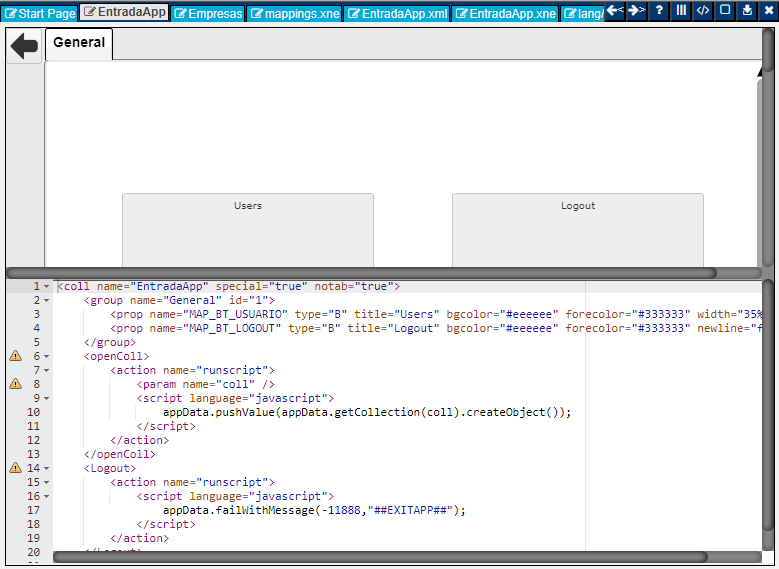This screenshot has width=779, height=569.
Task: Collapse line 2 group fold arrow
Action: pos(47,301)
